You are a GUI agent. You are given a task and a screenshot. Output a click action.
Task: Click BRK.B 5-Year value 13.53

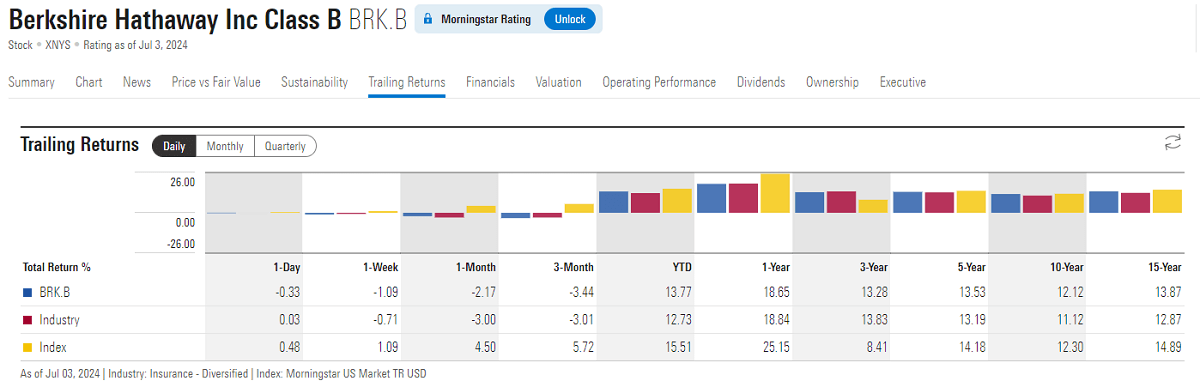[x=972, y=293]
